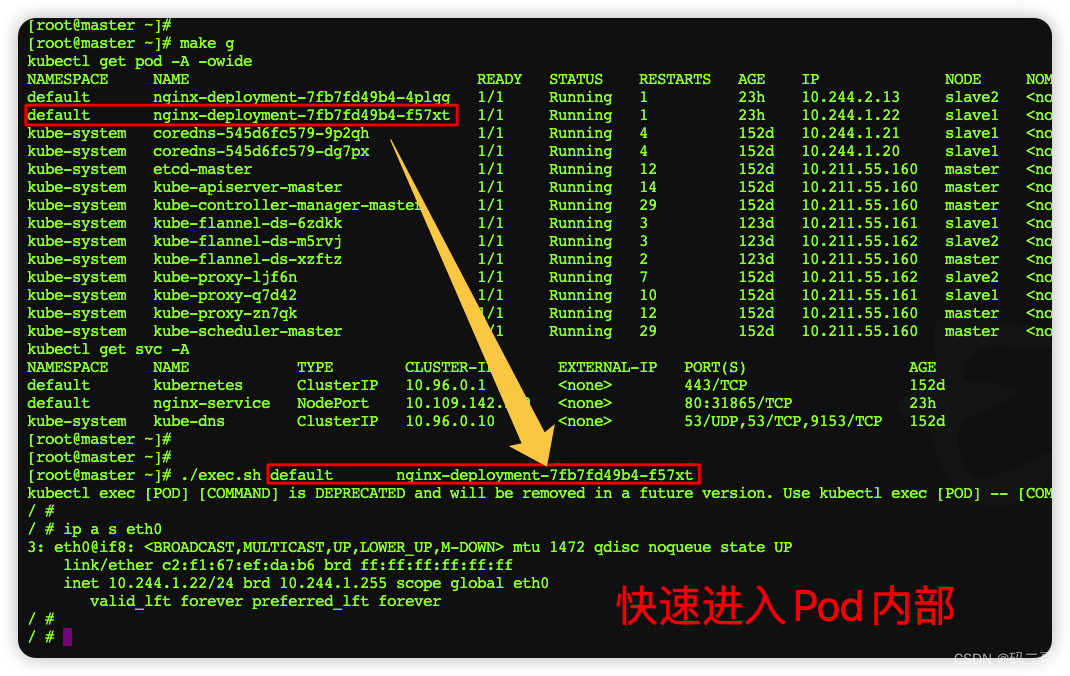Click the RESTARTS column header
1070x676 pixels.
tap(674, 79)
